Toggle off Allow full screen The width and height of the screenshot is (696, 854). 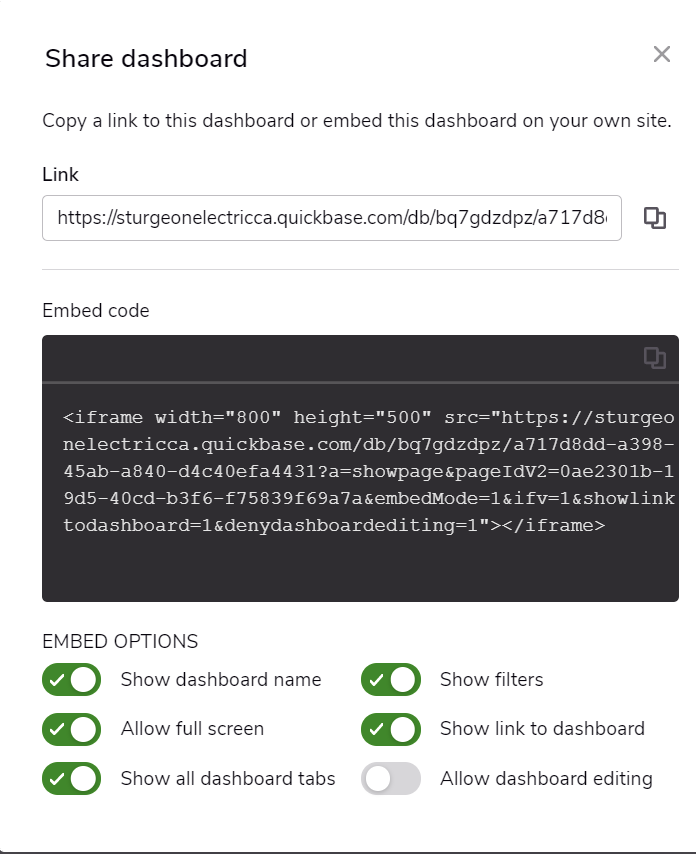tap(71, 729)
